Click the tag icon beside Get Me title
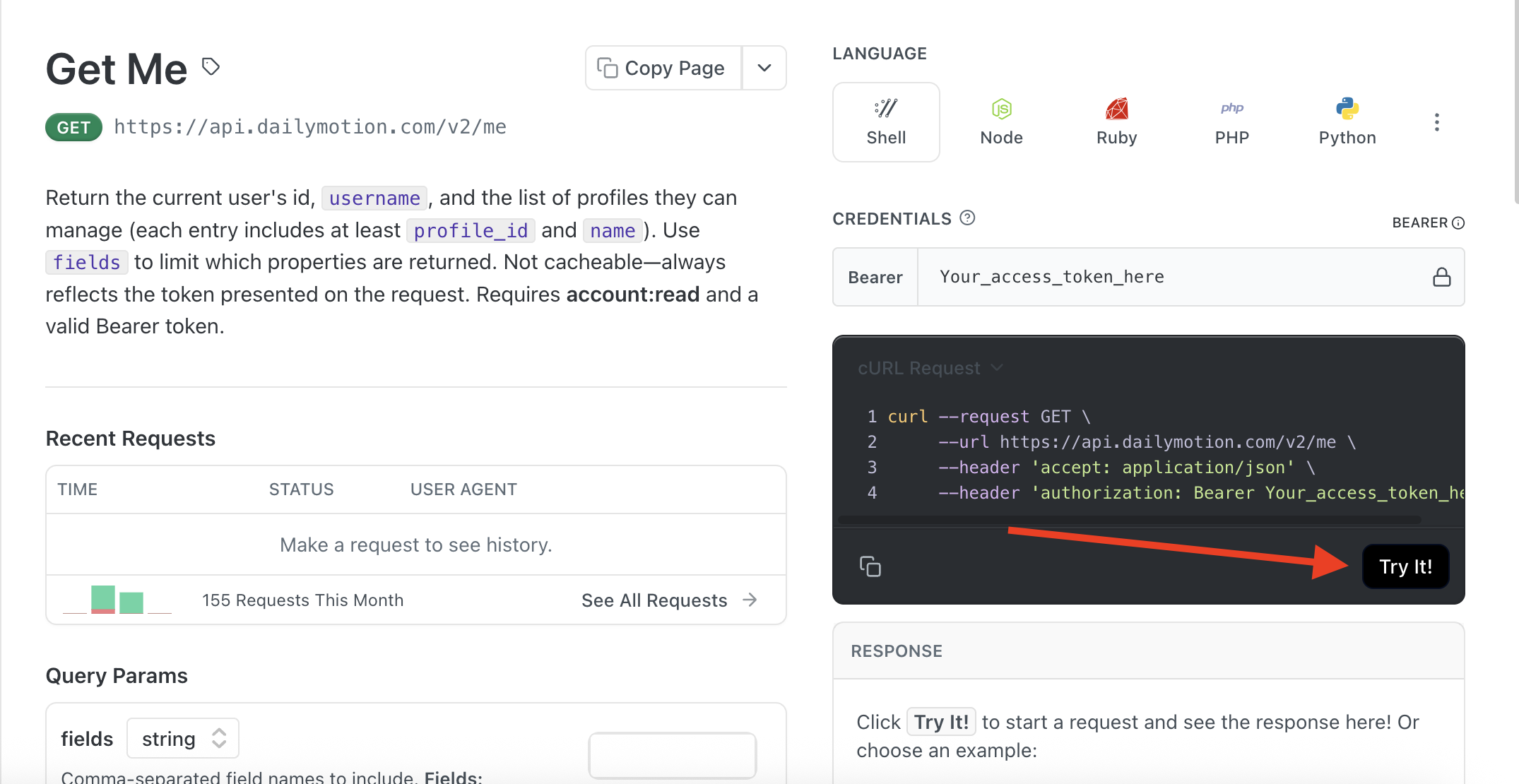Image resolution: width=1519 pixels, height=784 pixels. point(211,67)
